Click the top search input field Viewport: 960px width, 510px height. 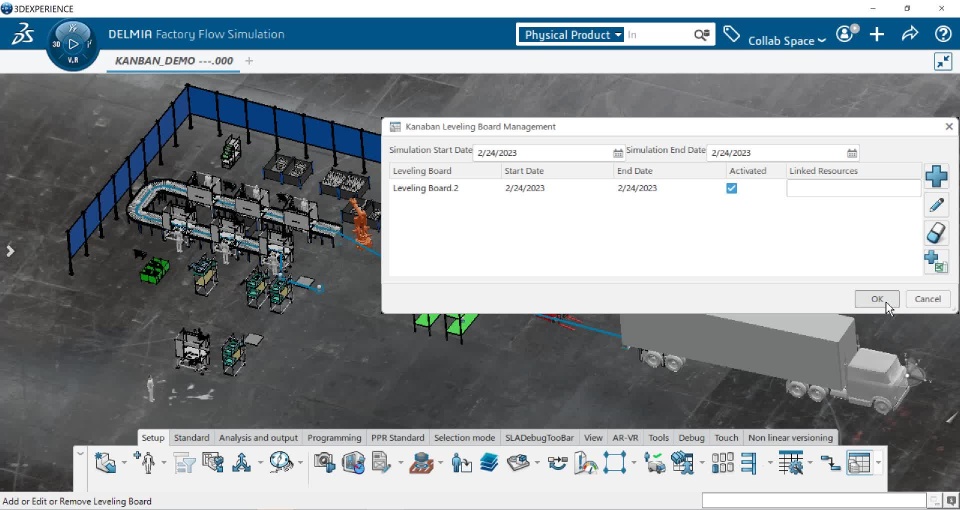tap(658, 35)
